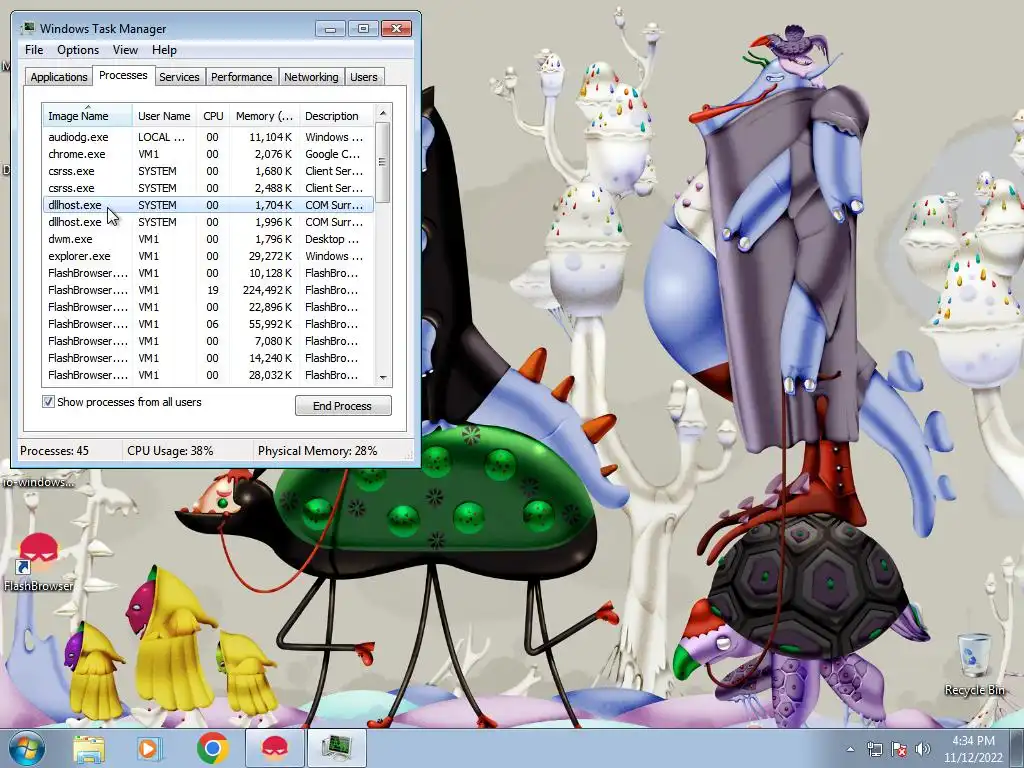Open network status tray icon
The width and height of the screenshot is (1024, 768).
click(x=874, y=750)
